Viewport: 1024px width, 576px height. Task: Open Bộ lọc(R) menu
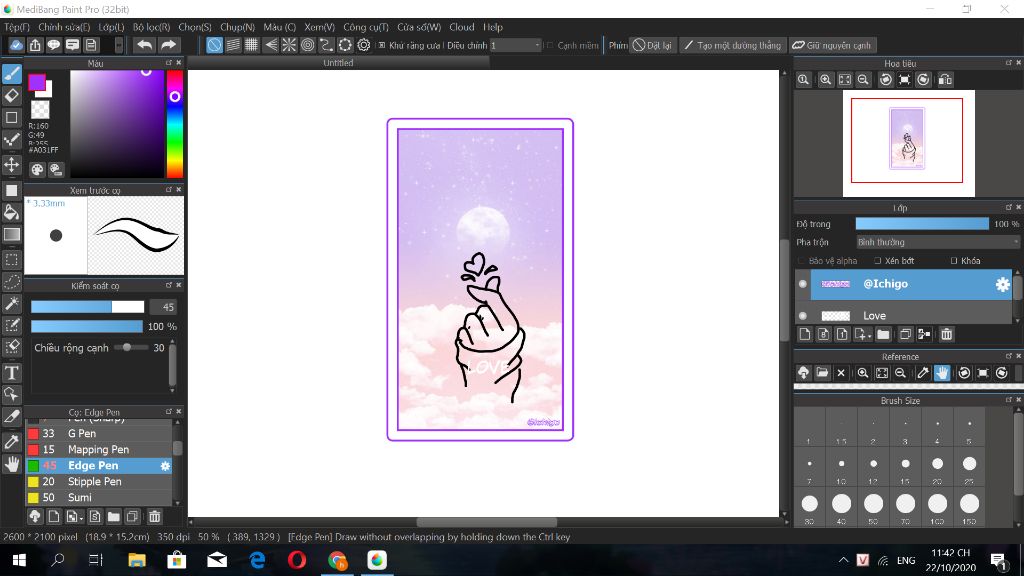tap(151, 27)
